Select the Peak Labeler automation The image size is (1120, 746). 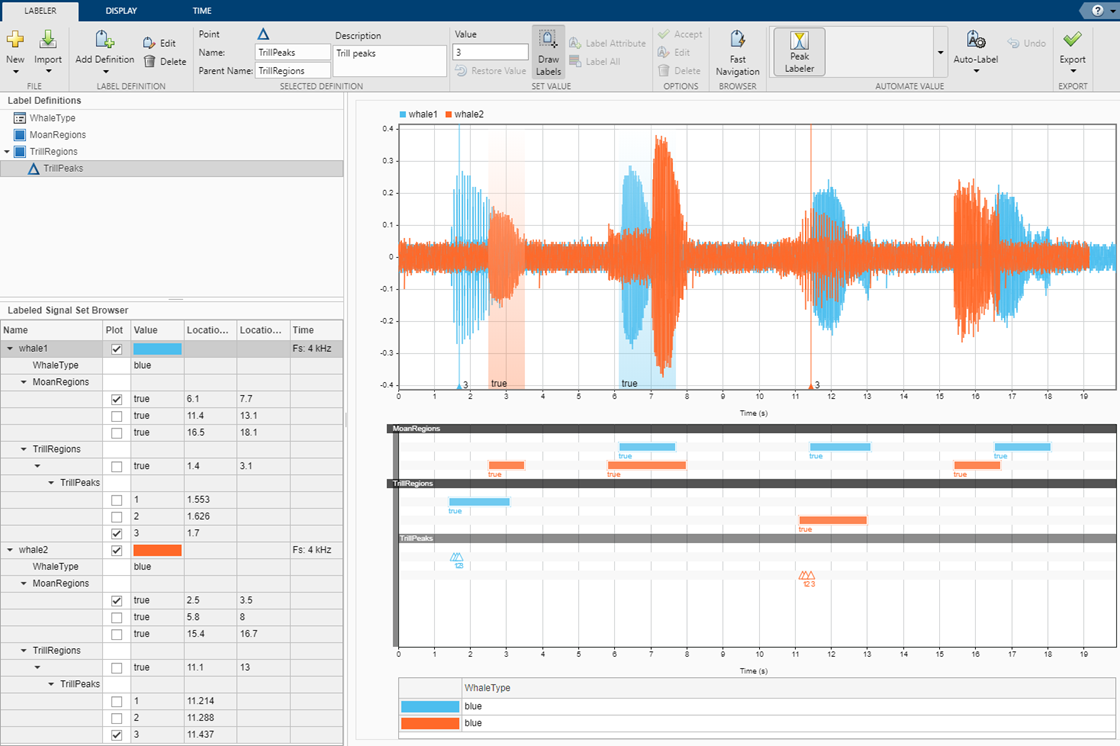pos(799,51)
